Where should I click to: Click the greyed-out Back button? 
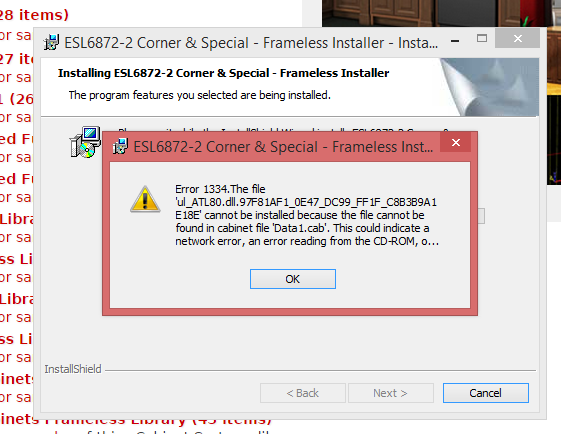pyautogui.click(x=303, y=393)
